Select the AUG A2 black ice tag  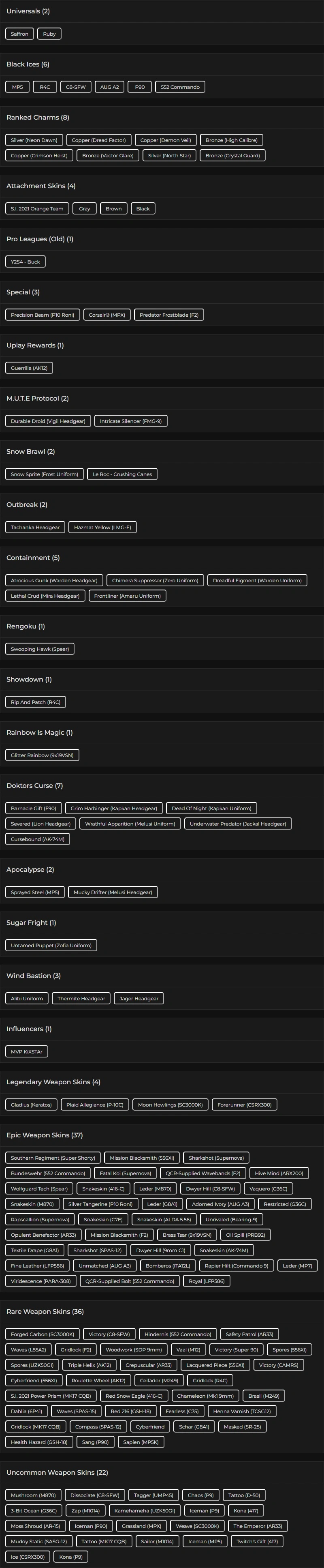pos(109,87)
